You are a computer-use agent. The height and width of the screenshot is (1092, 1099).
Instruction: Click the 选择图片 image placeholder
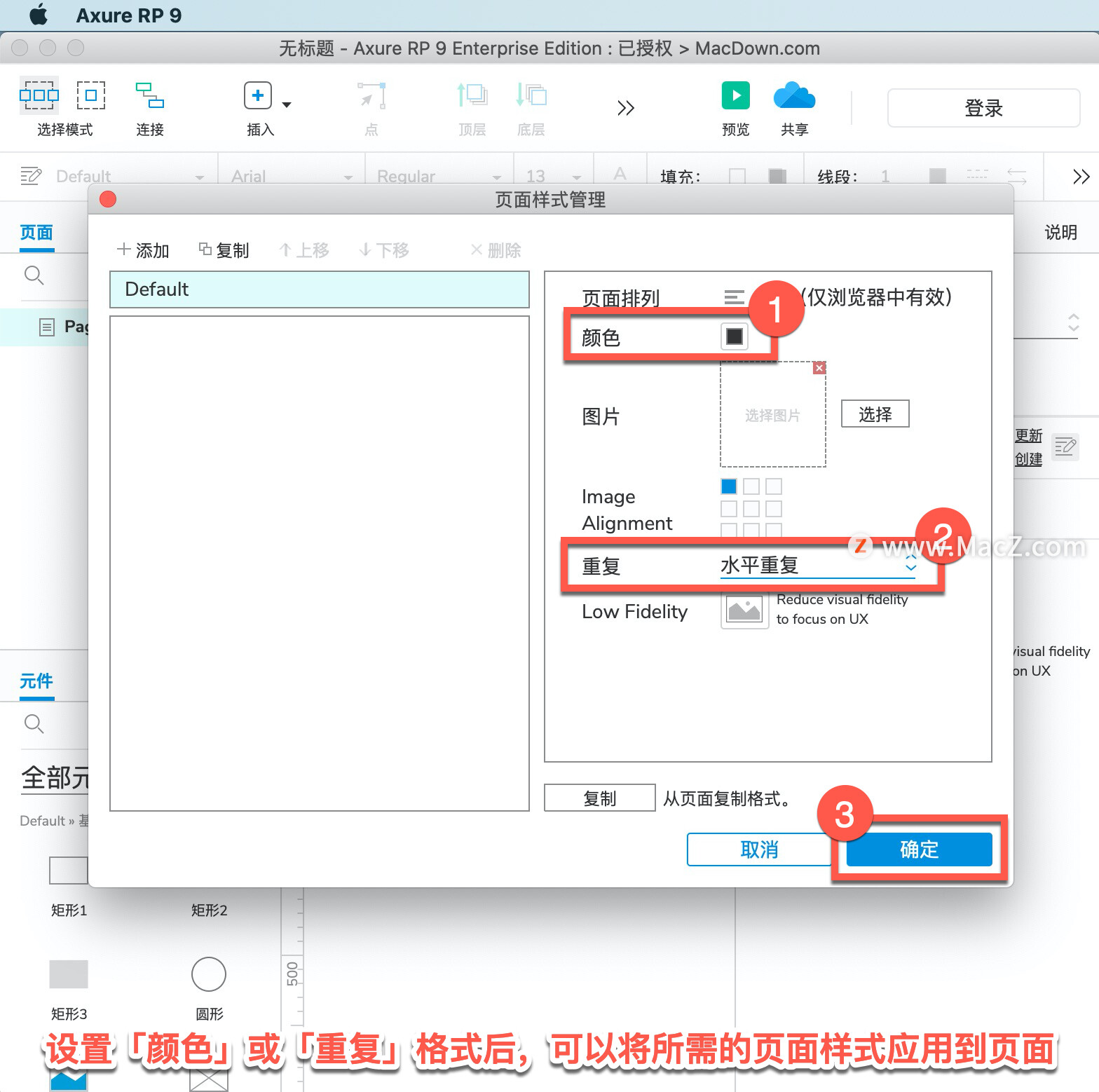pos(772,415)
